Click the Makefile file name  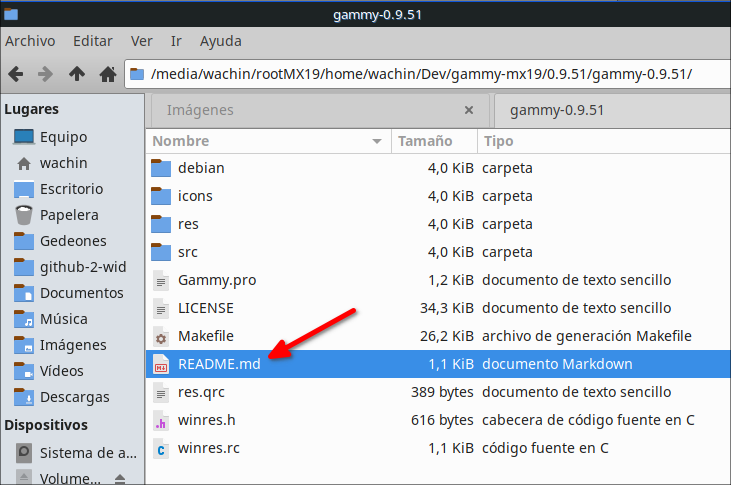206,336
